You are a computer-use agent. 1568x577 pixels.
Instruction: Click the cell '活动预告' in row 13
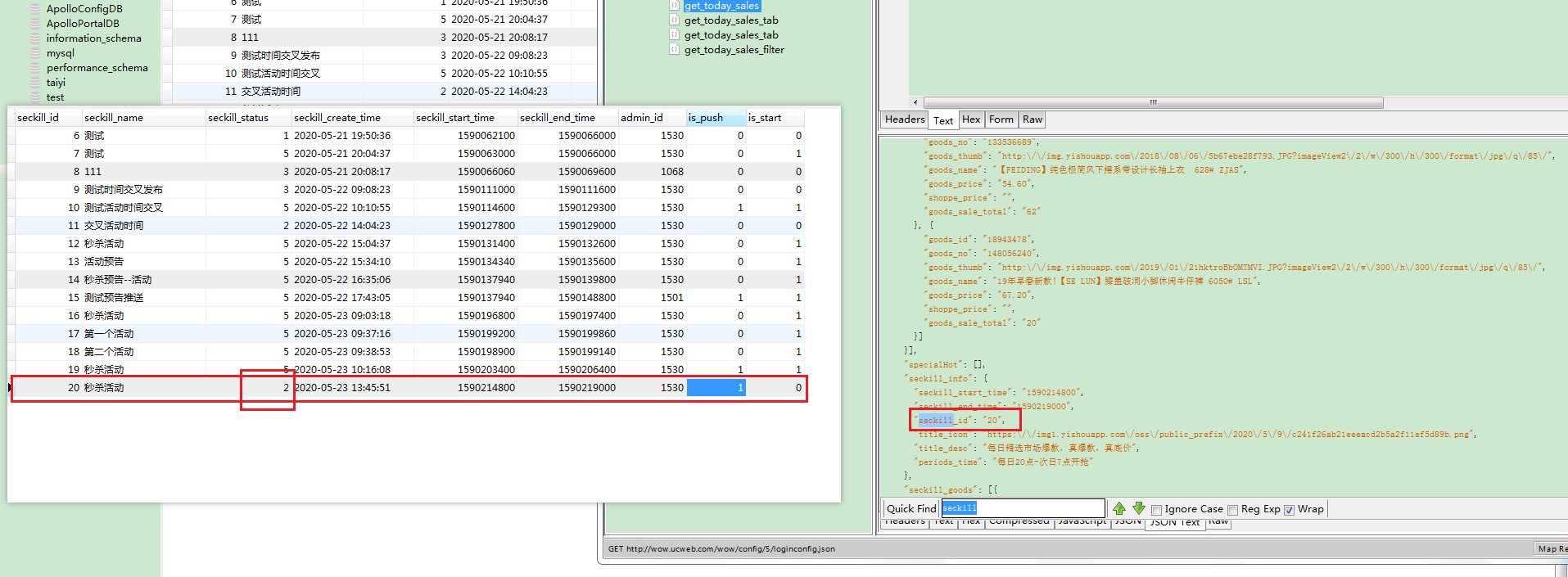(x=143, y=262)
